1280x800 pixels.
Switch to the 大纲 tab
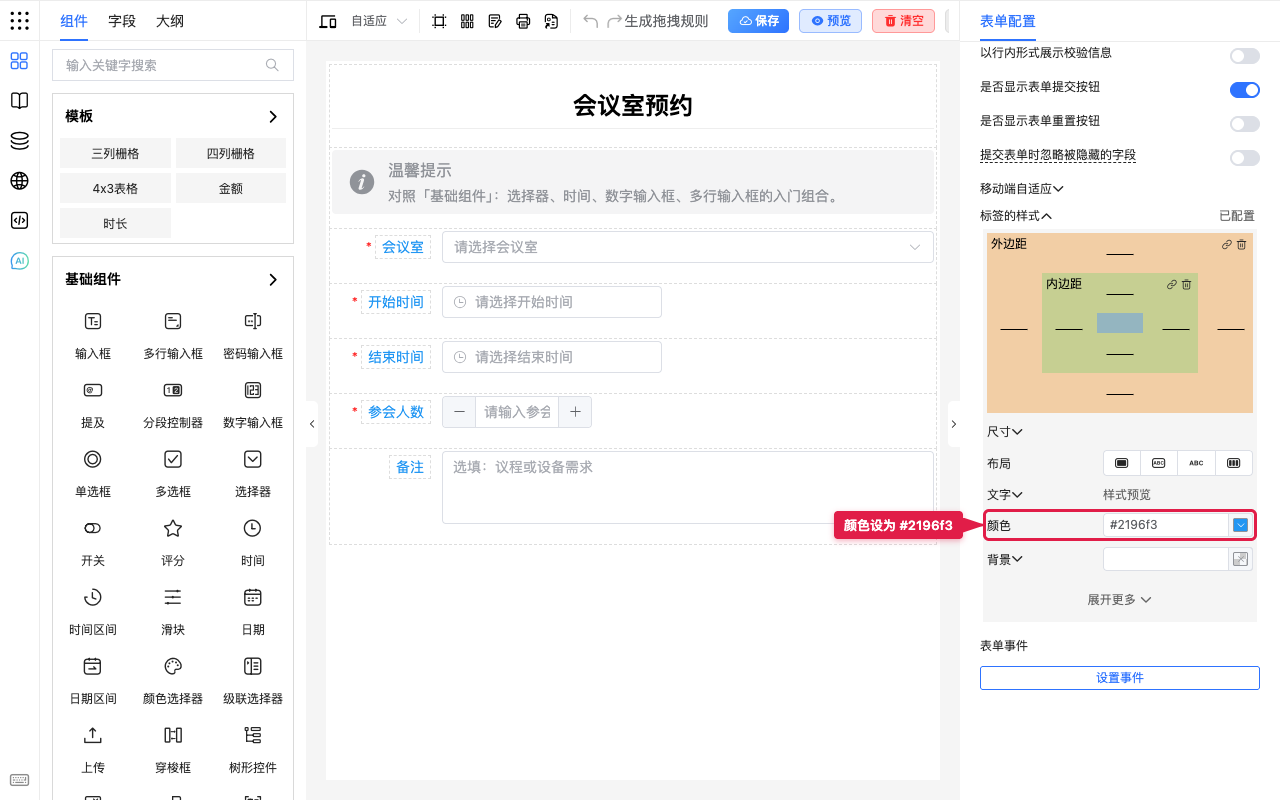coord(170,21)
